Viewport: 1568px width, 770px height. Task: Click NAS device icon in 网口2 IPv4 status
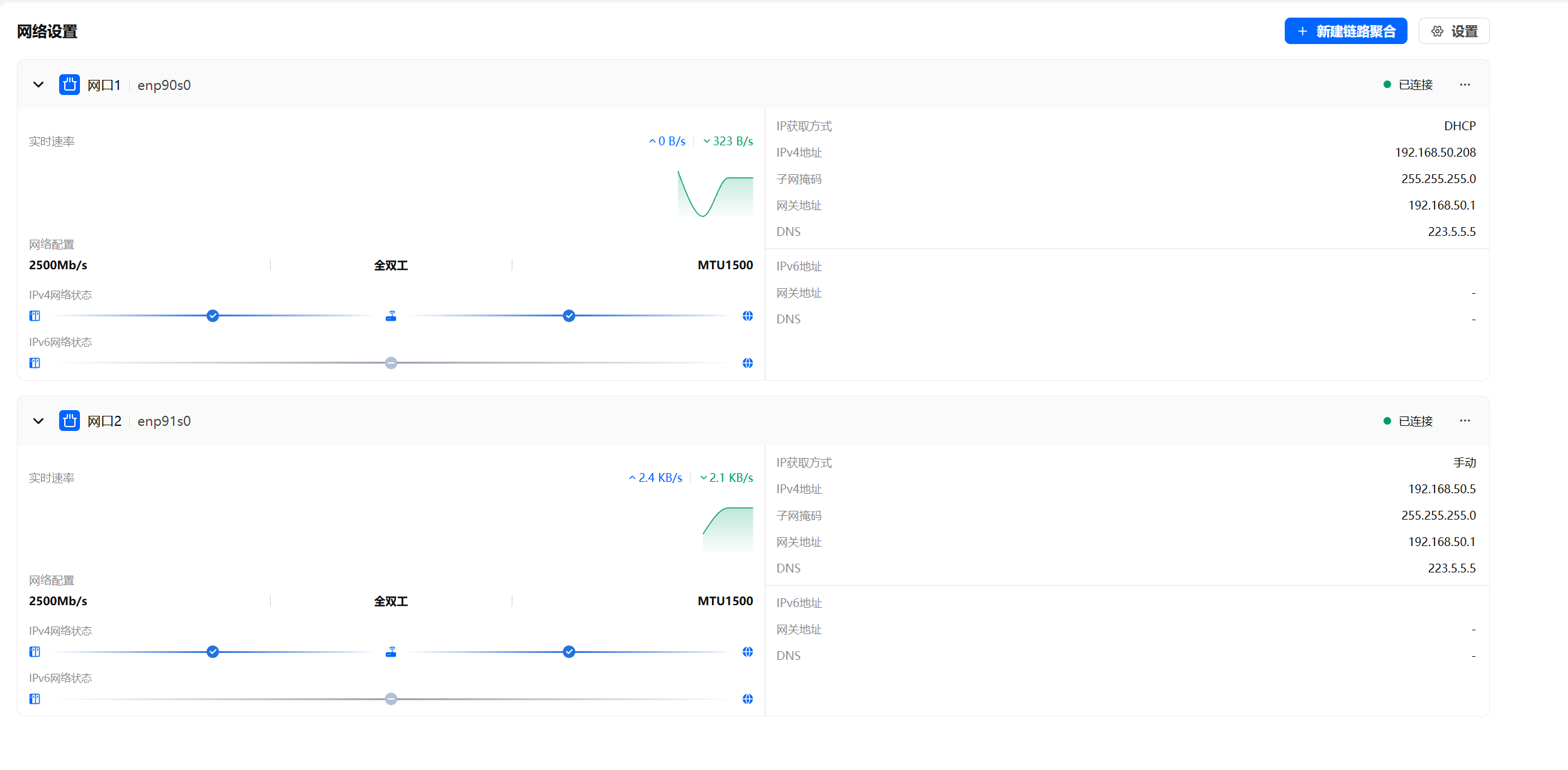(35, 652)
